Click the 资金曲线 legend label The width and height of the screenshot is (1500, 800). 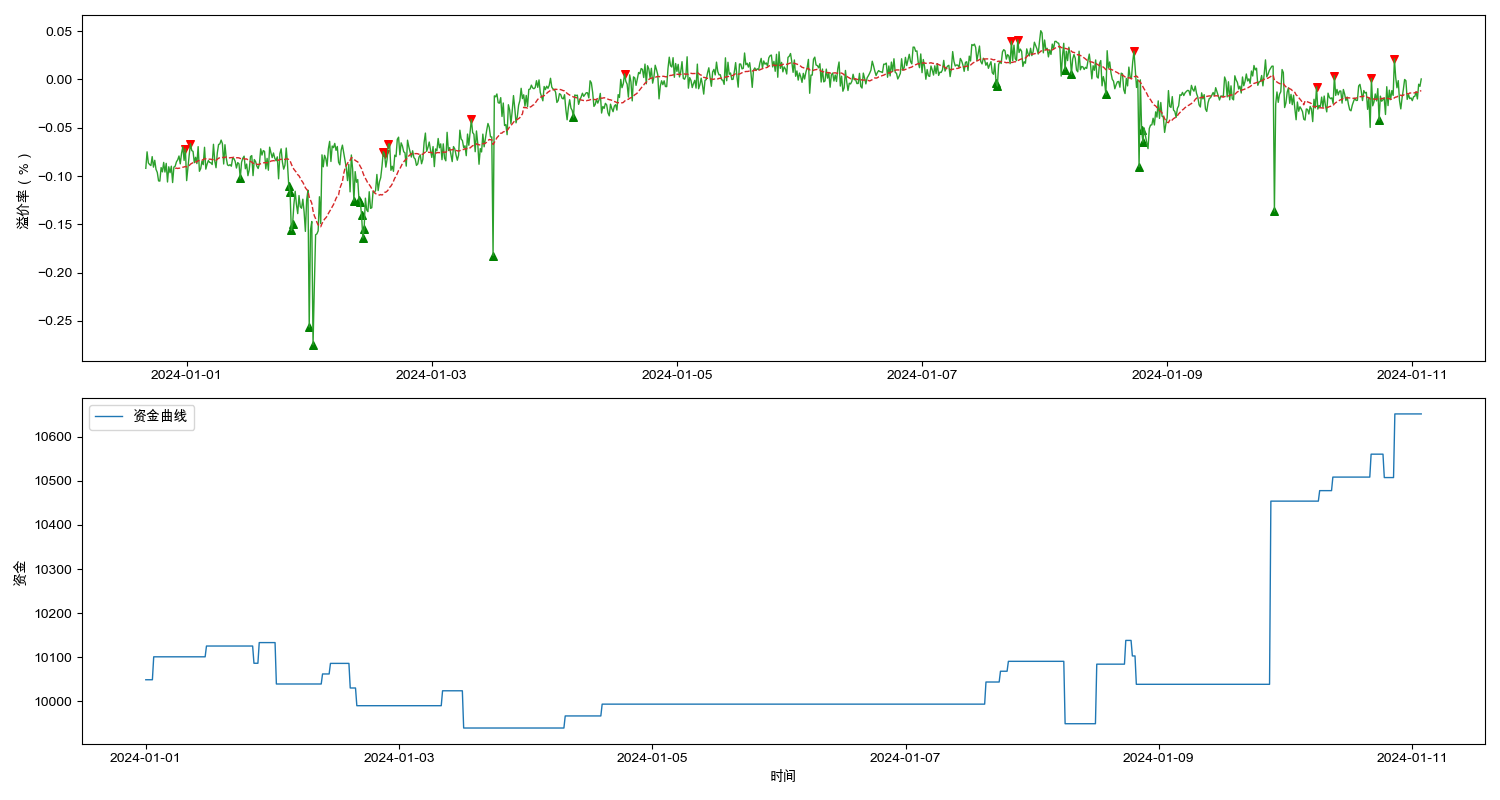point(160,416)
